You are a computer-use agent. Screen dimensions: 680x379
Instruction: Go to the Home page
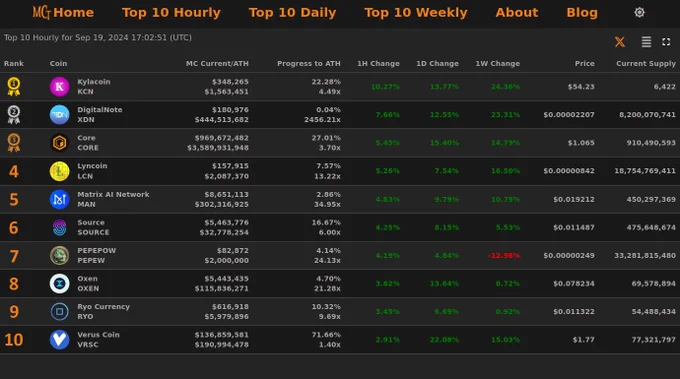click(73, 13)
